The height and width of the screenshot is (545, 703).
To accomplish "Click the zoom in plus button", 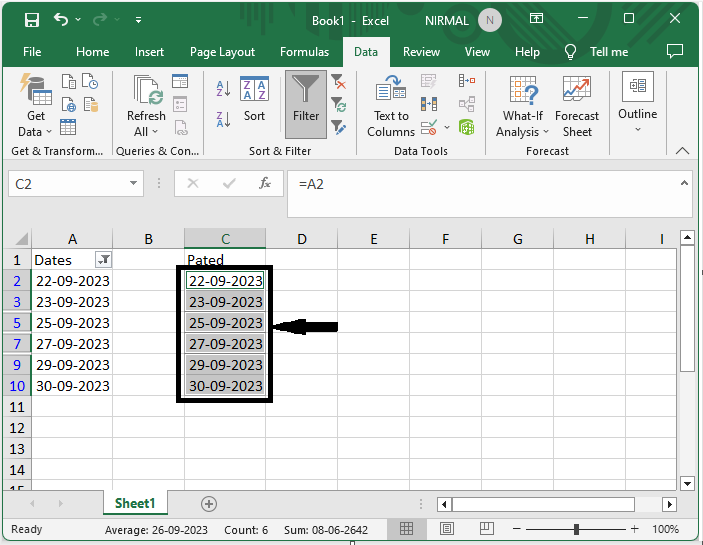I will (x=634, y=529).
